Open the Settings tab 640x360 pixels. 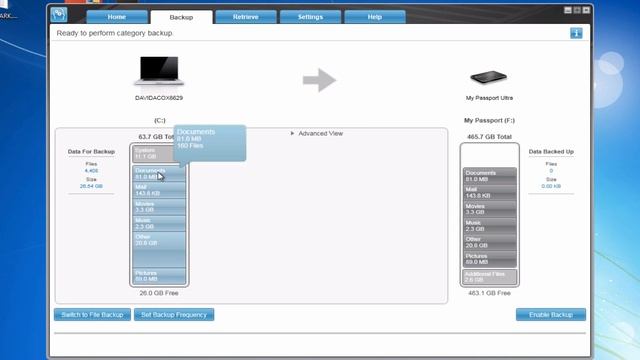click(310, 17)
